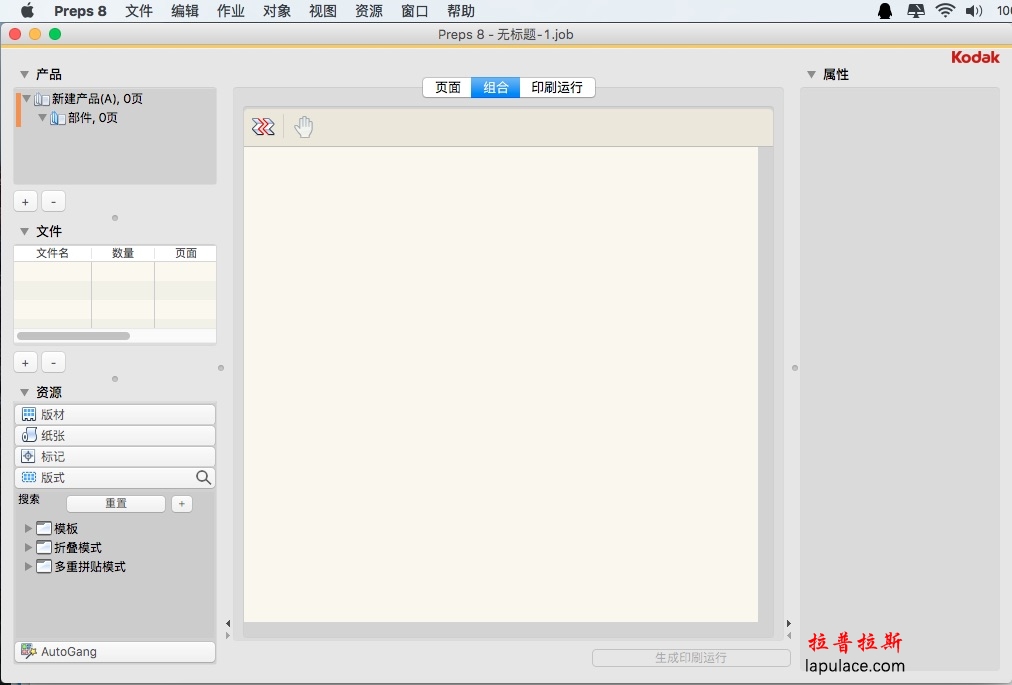1012x685 pixels.
Task: Collapse the 产品 panel section
Action: 24,75
